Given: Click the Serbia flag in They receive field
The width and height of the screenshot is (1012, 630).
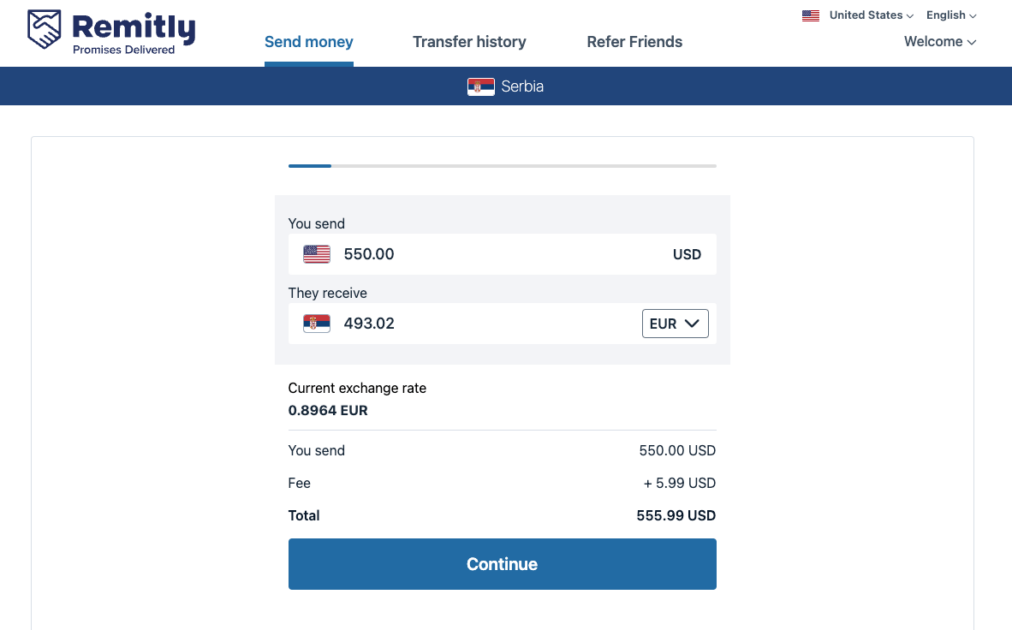Looking at the screenshot, I should coord(316,323).
